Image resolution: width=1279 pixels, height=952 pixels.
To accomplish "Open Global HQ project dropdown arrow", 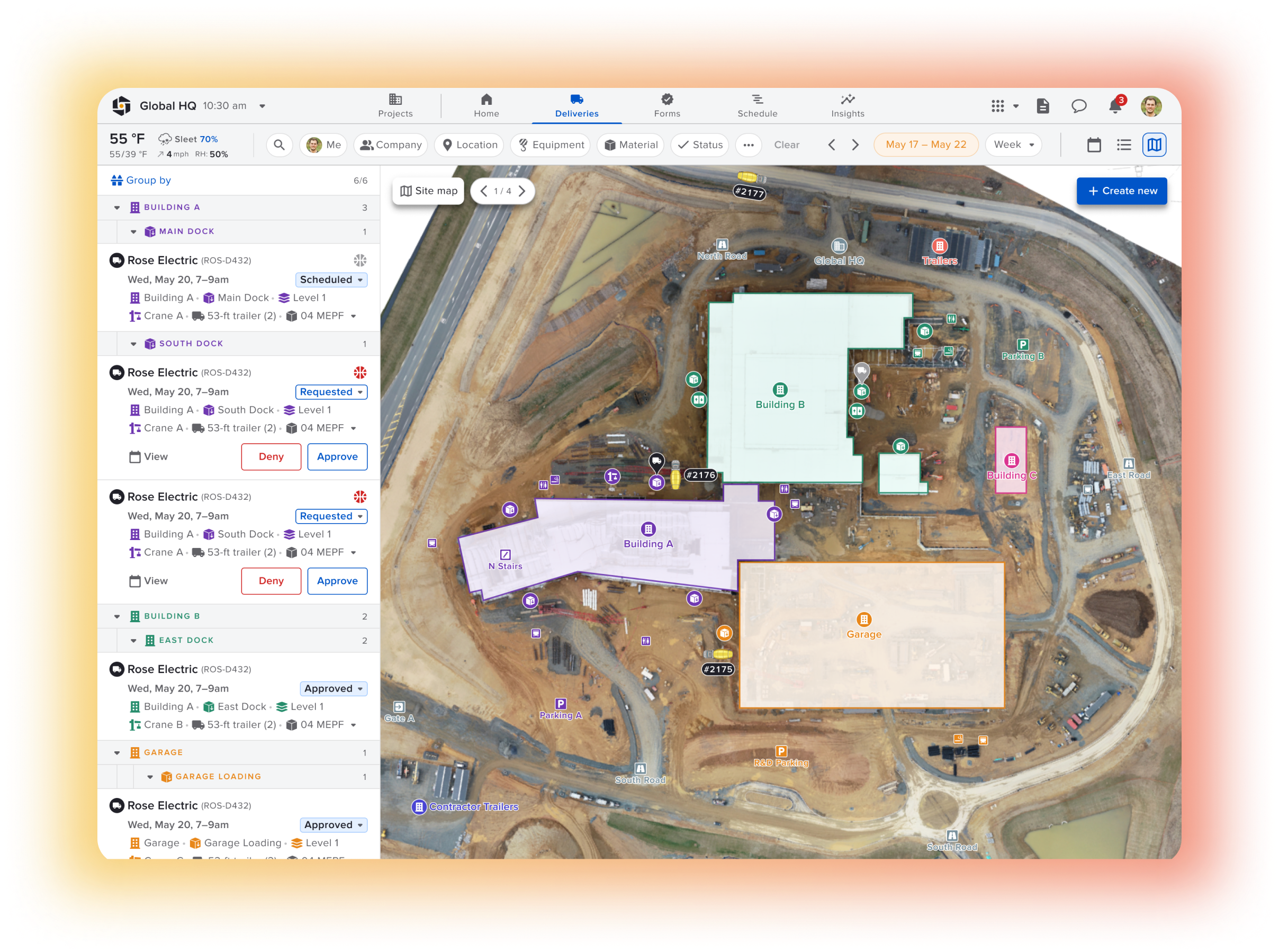I will 262,106.
